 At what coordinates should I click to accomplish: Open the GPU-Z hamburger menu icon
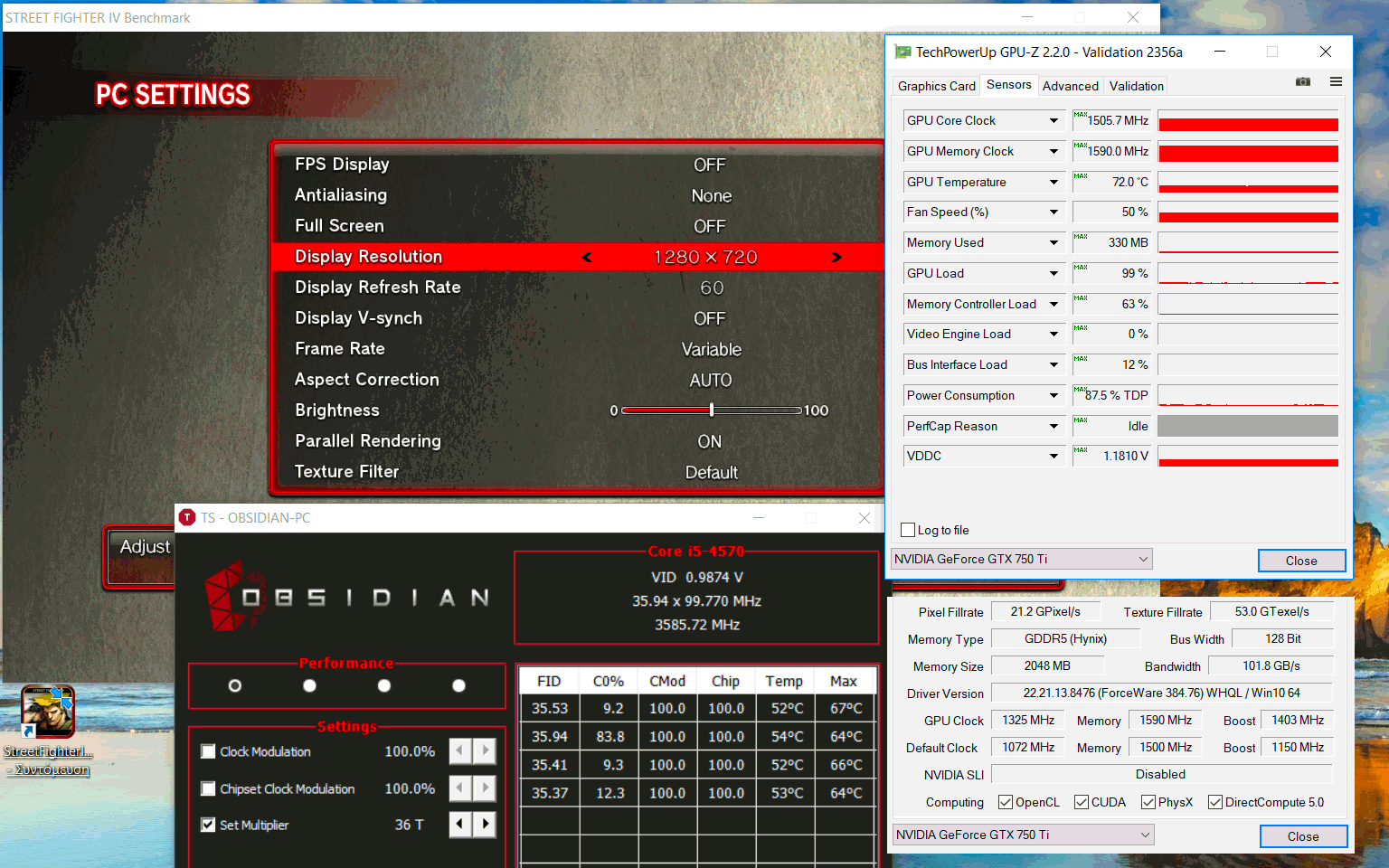point(1336,82)
